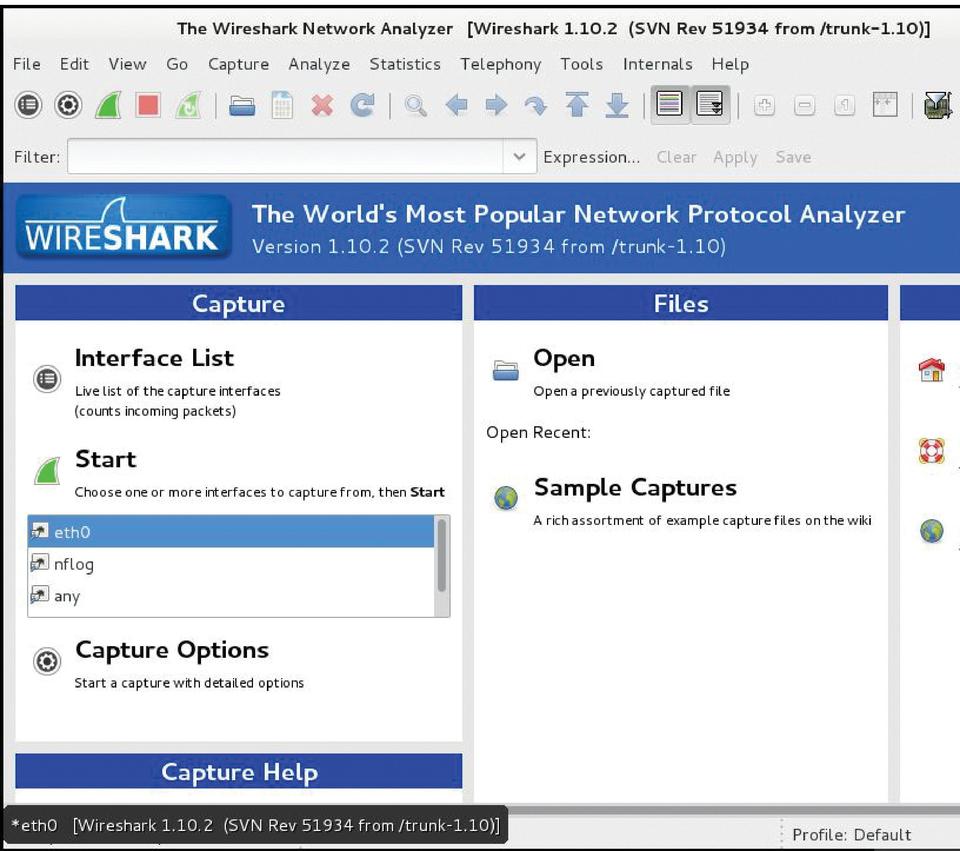The height and width of the screenshot is (851, 960).
Task: Click the find packet magnifier icon
Action: (x=416, y=105)
